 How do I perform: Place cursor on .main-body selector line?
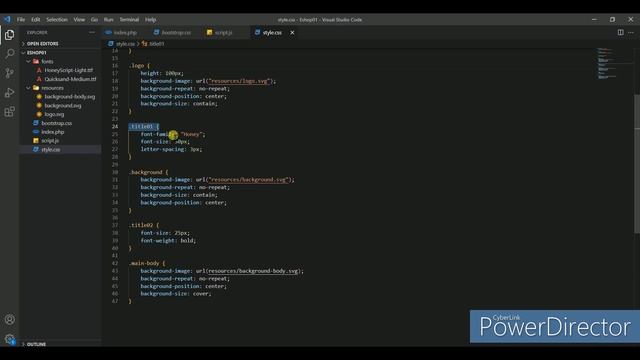(x=147, y=263)
